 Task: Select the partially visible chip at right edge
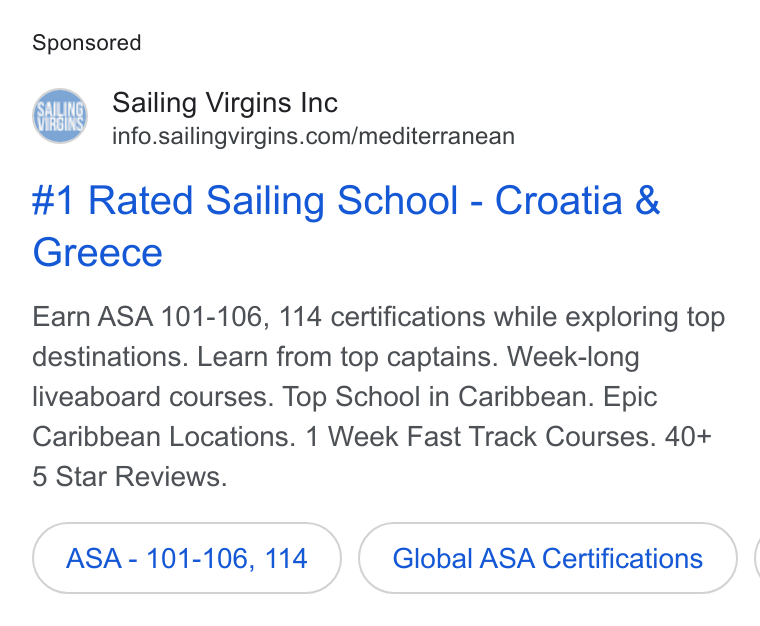pos(757,558)
